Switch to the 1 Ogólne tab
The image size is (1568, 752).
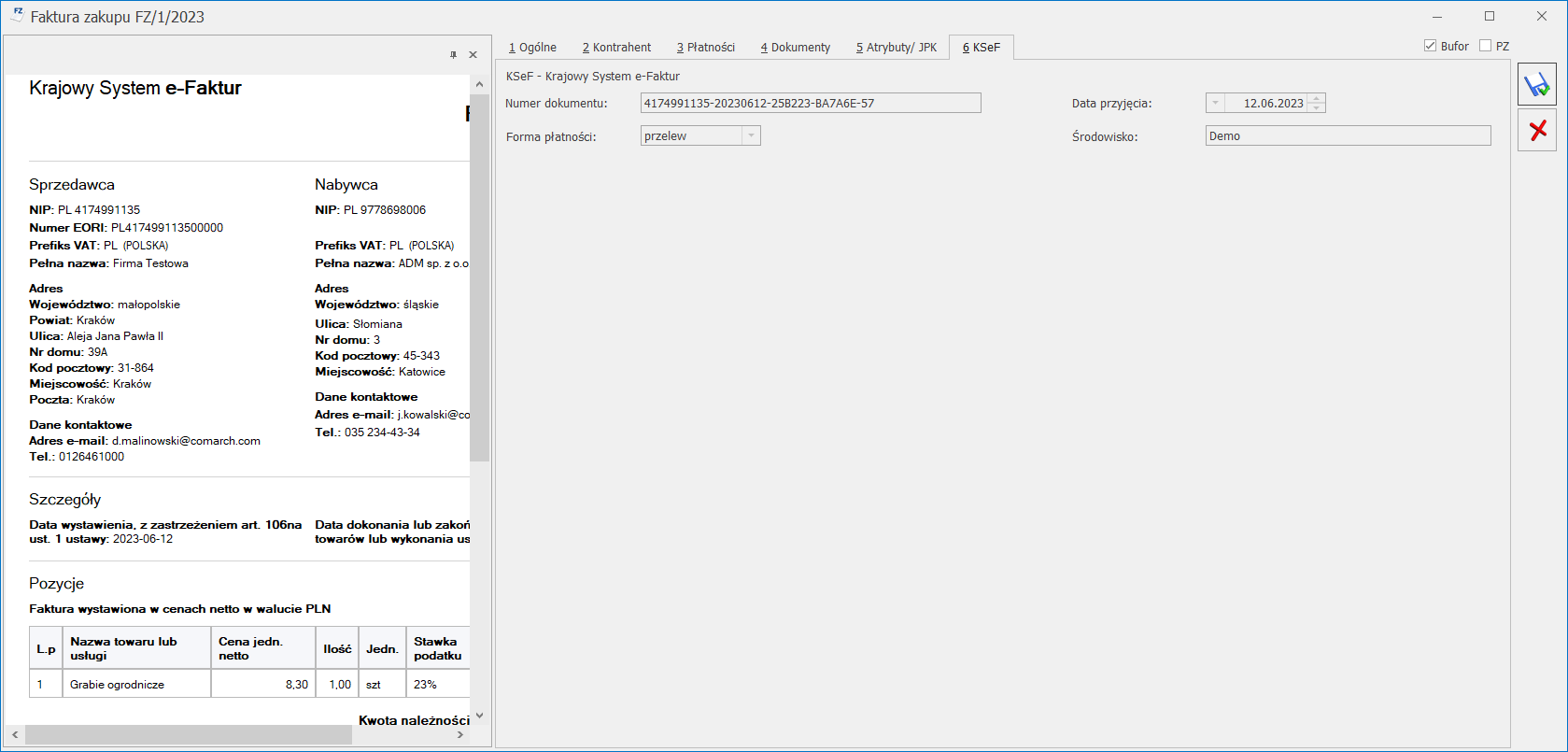(532, 48)
